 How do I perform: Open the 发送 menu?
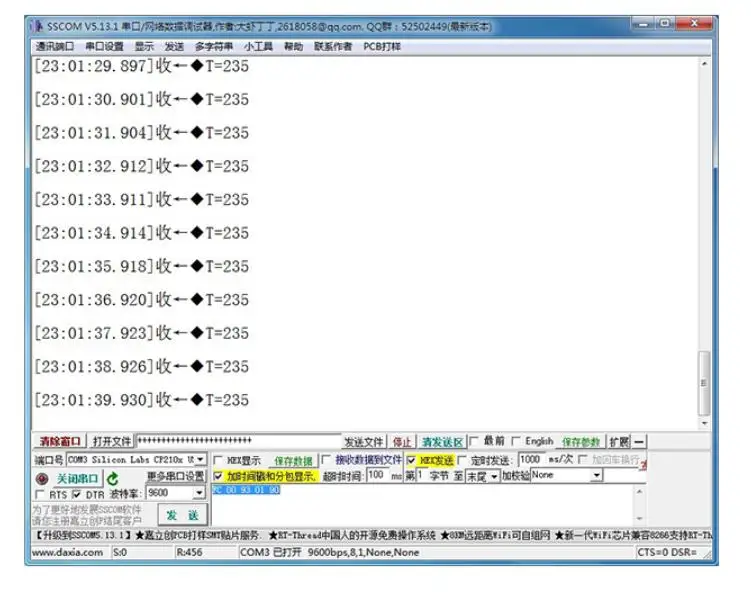click(174, 46)
